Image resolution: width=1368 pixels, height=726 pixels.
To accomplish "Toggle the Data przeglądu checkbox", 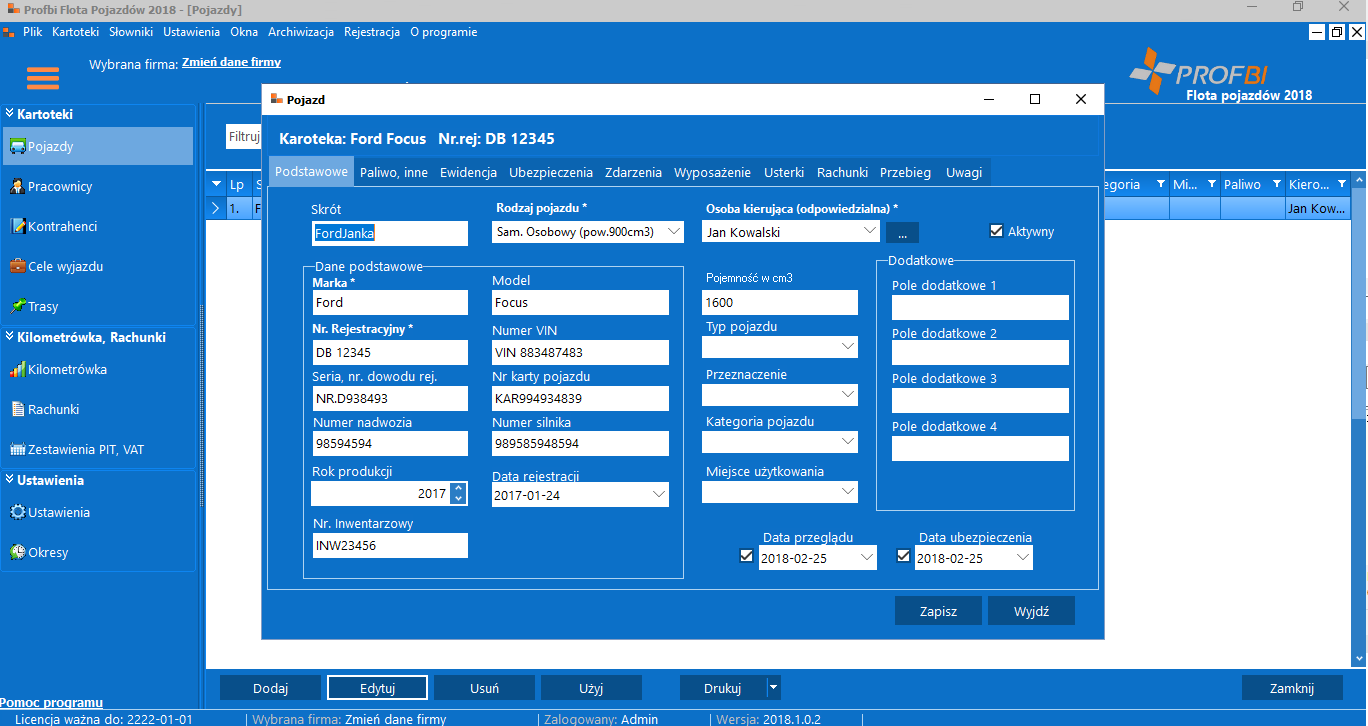I will point(746,556).
